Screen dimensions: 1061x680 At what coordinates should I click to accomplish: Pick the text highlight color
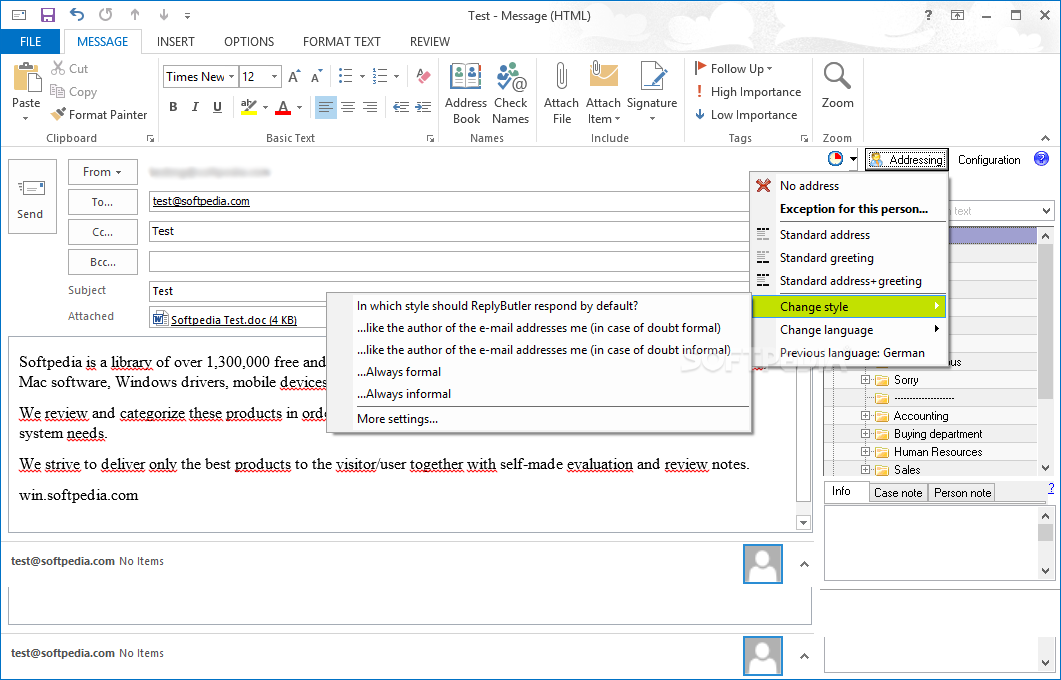pos(248,107)
